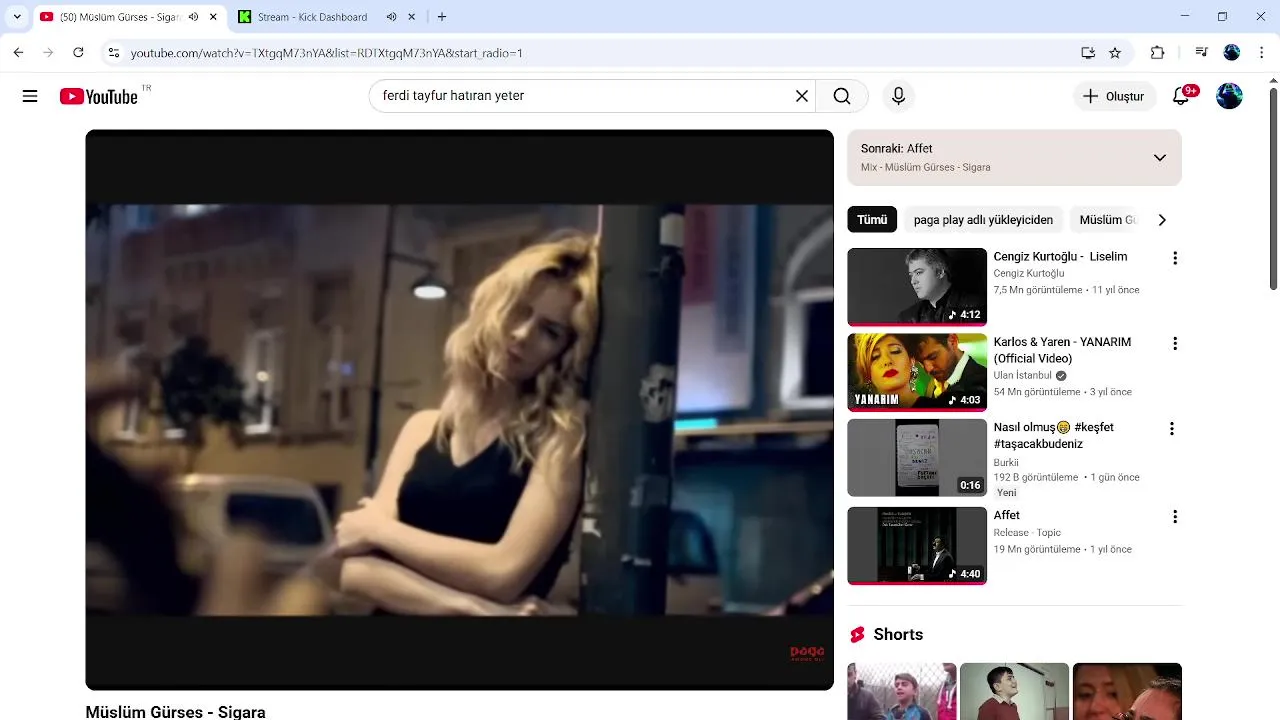
Task: Go back with browser back arrow
Action: [x=18, y=53]
